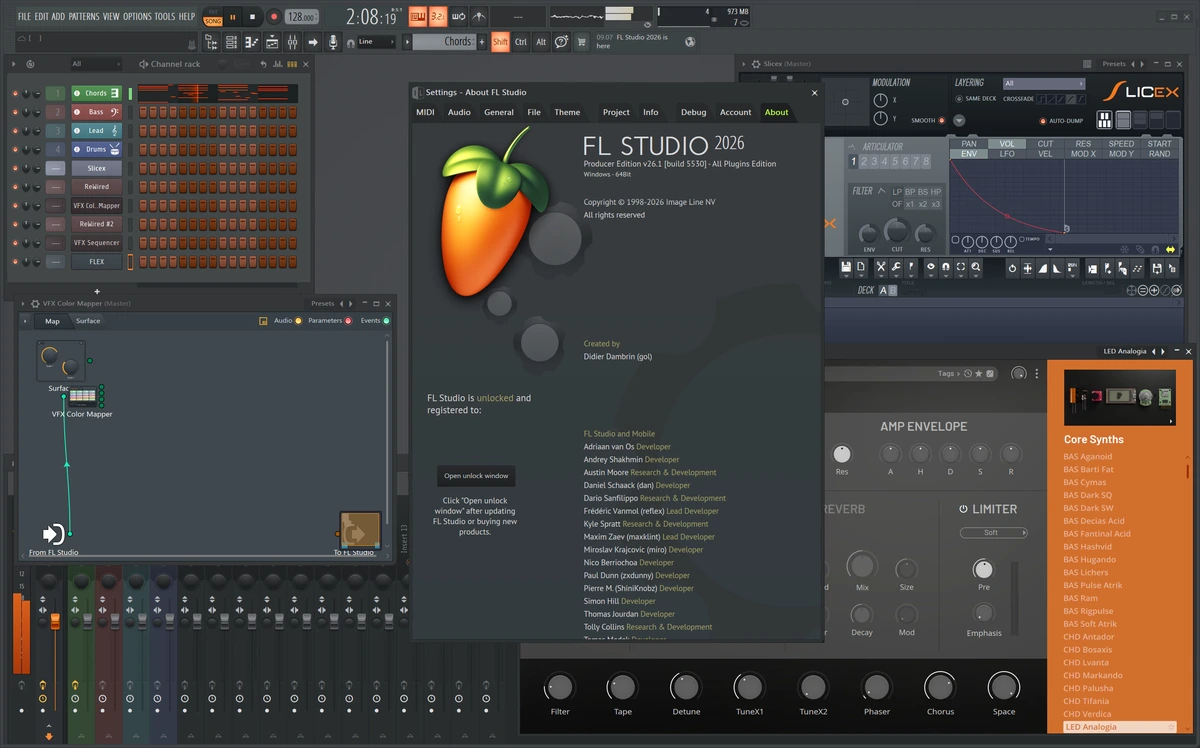The width and height of the screenshot is (1200, 748).
Task: Toggle the metronome icon in transport panel
Action: [477, 17]
